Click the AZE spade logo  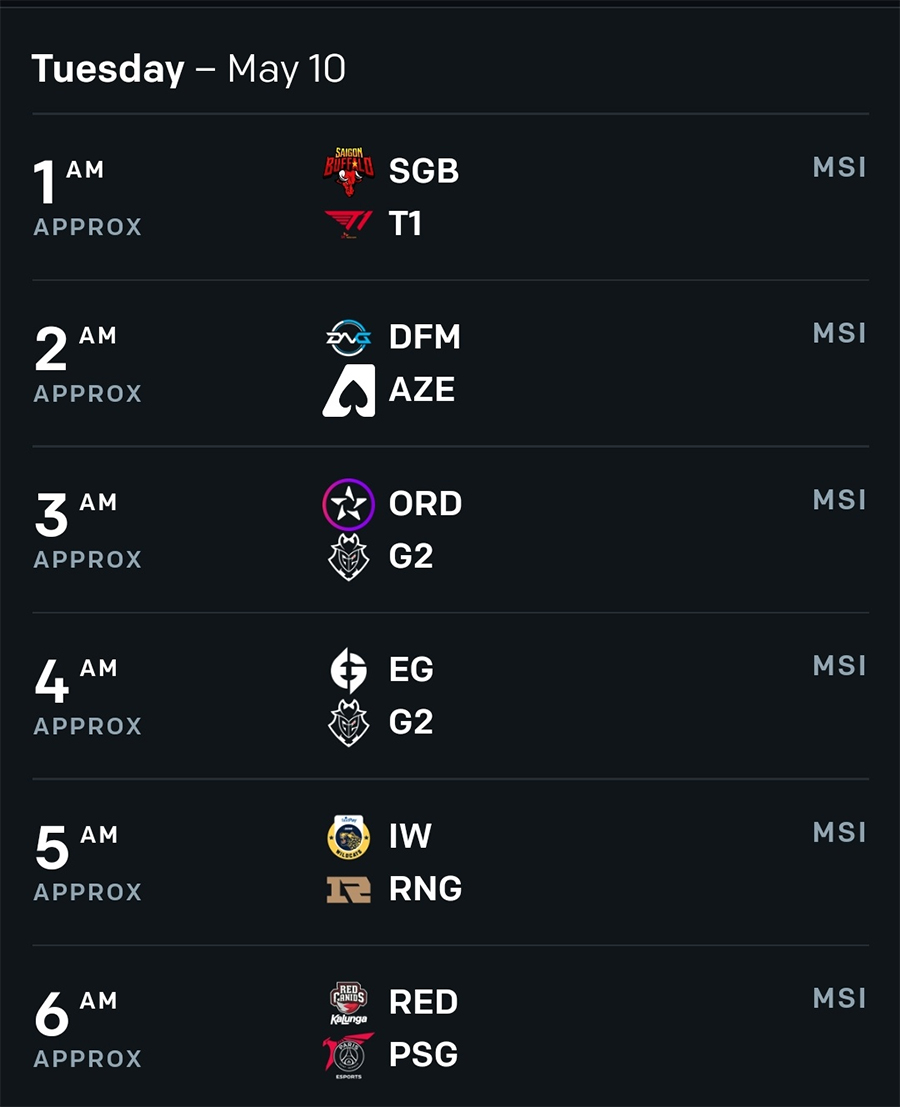(x=349, y=390)
